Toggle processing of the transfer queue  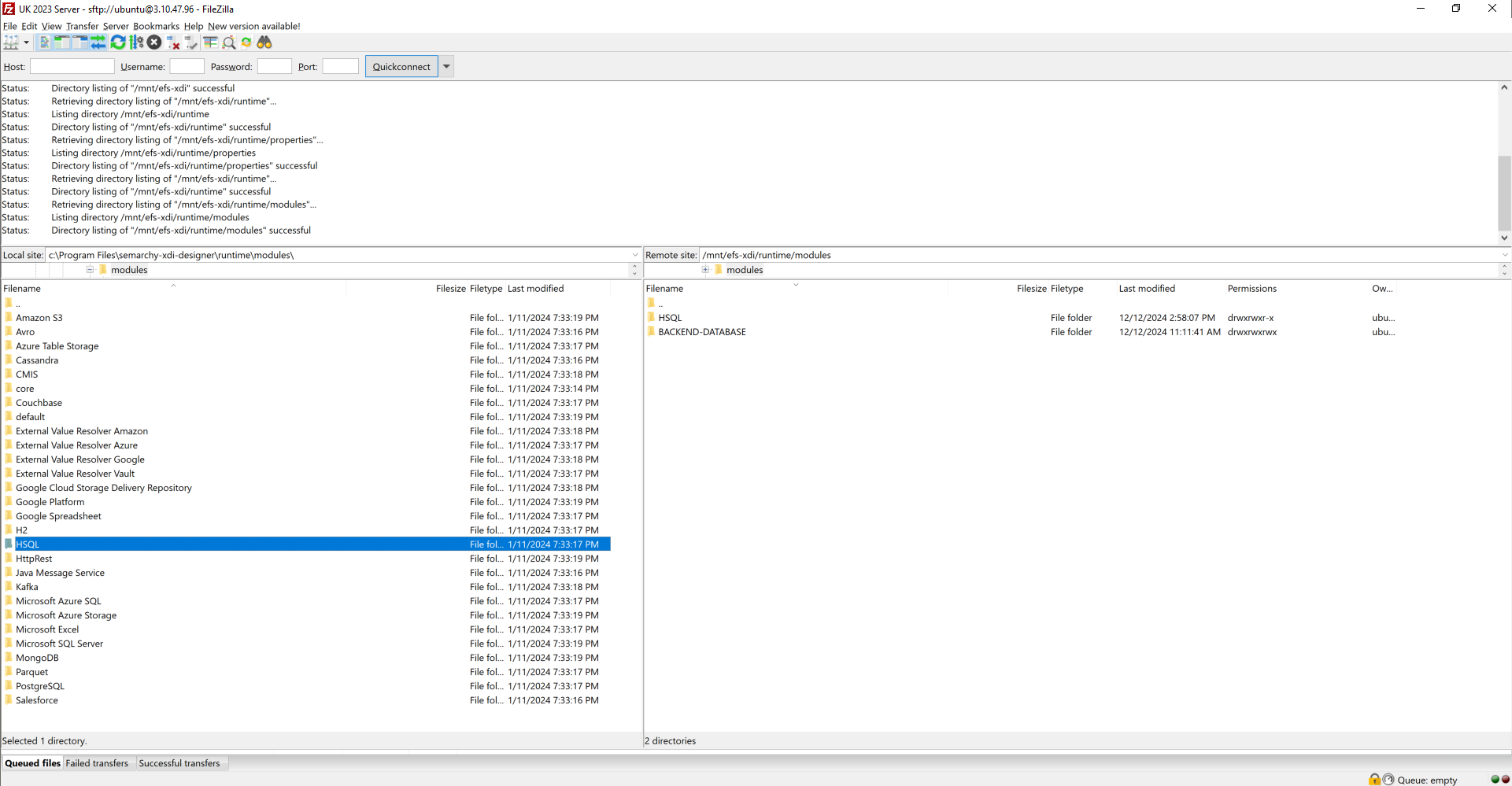coord(136,42)
